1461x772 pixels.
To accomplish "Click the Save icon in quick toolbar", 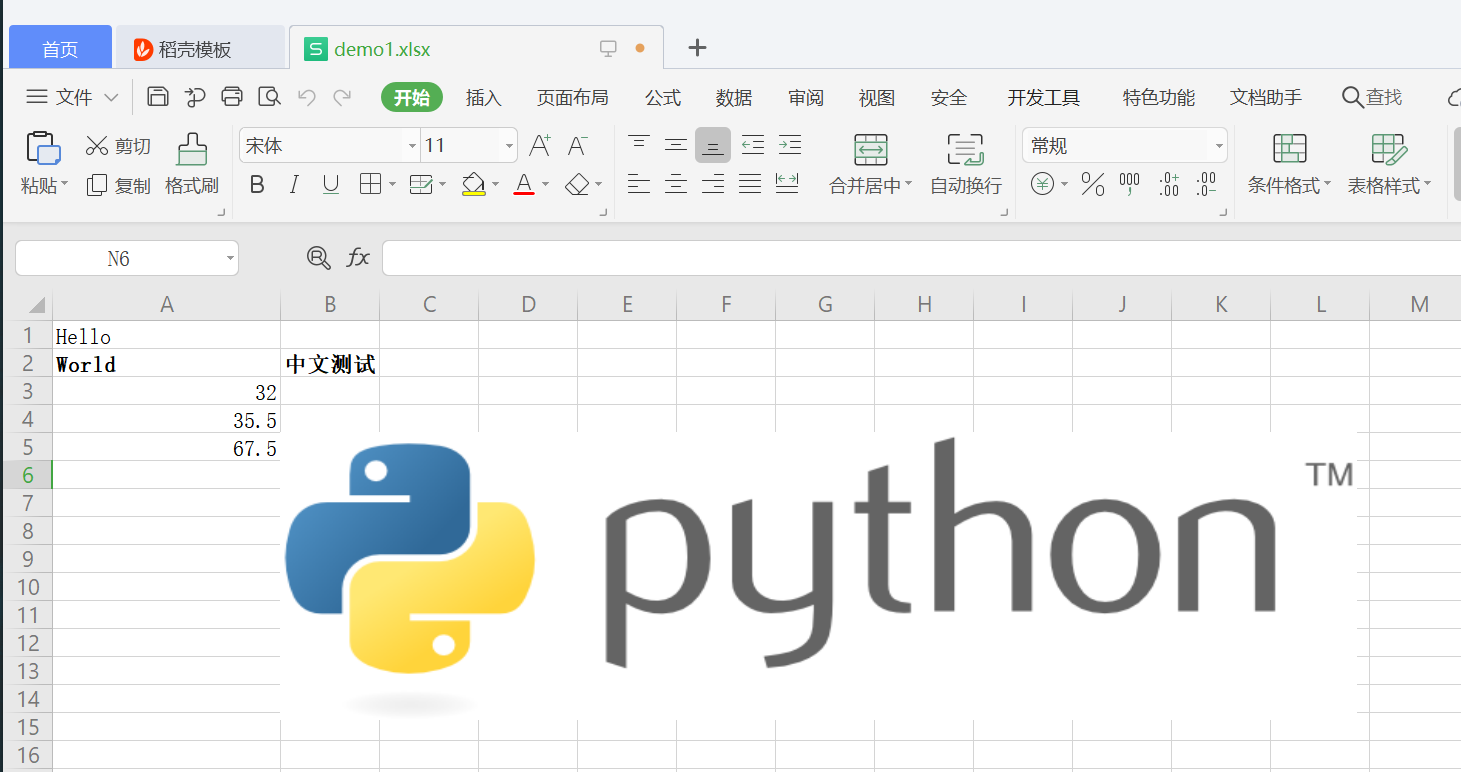I will tap(158, 97).
